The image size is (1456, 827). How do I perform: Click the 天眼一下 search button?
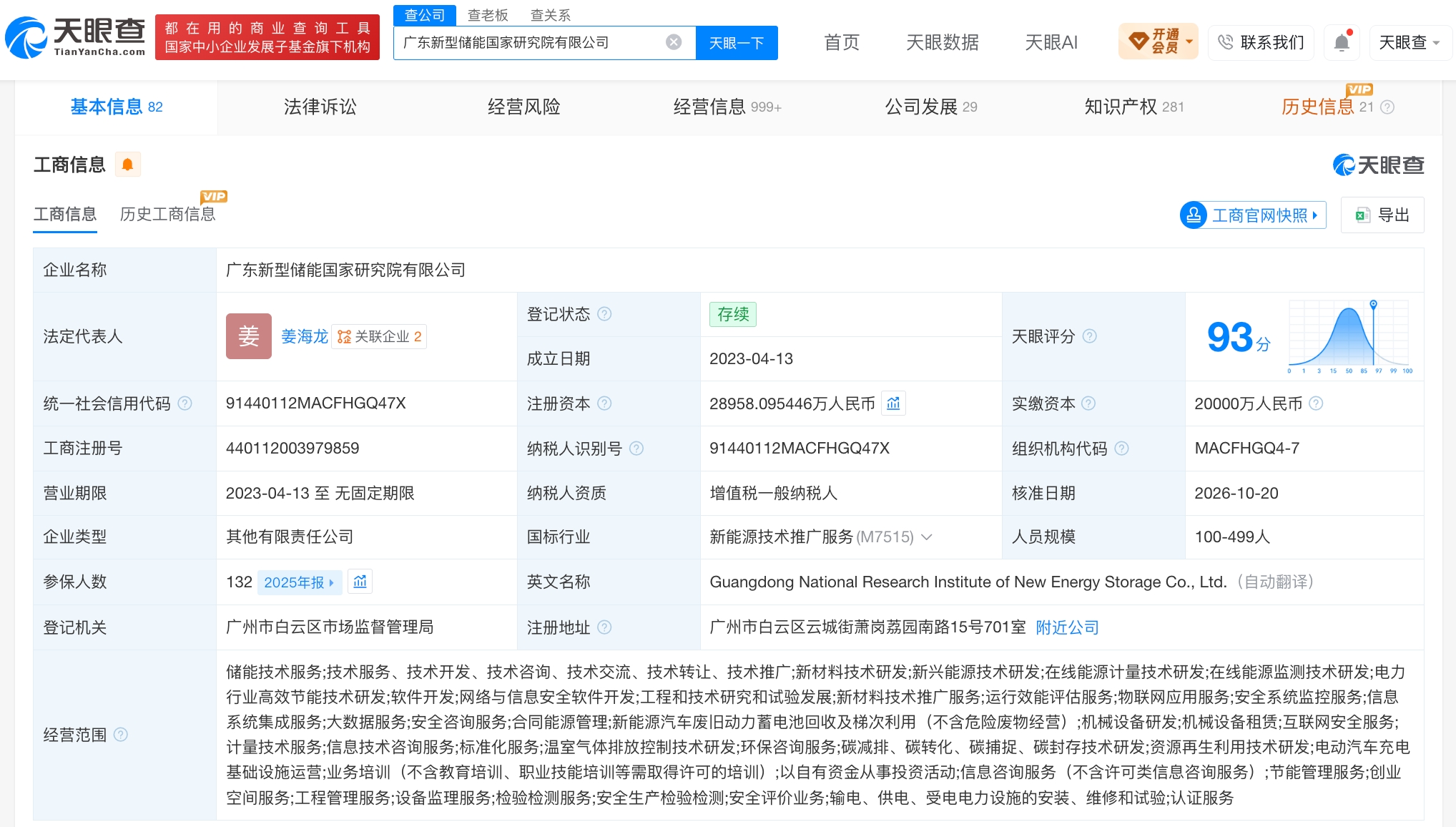pos(737,43)
